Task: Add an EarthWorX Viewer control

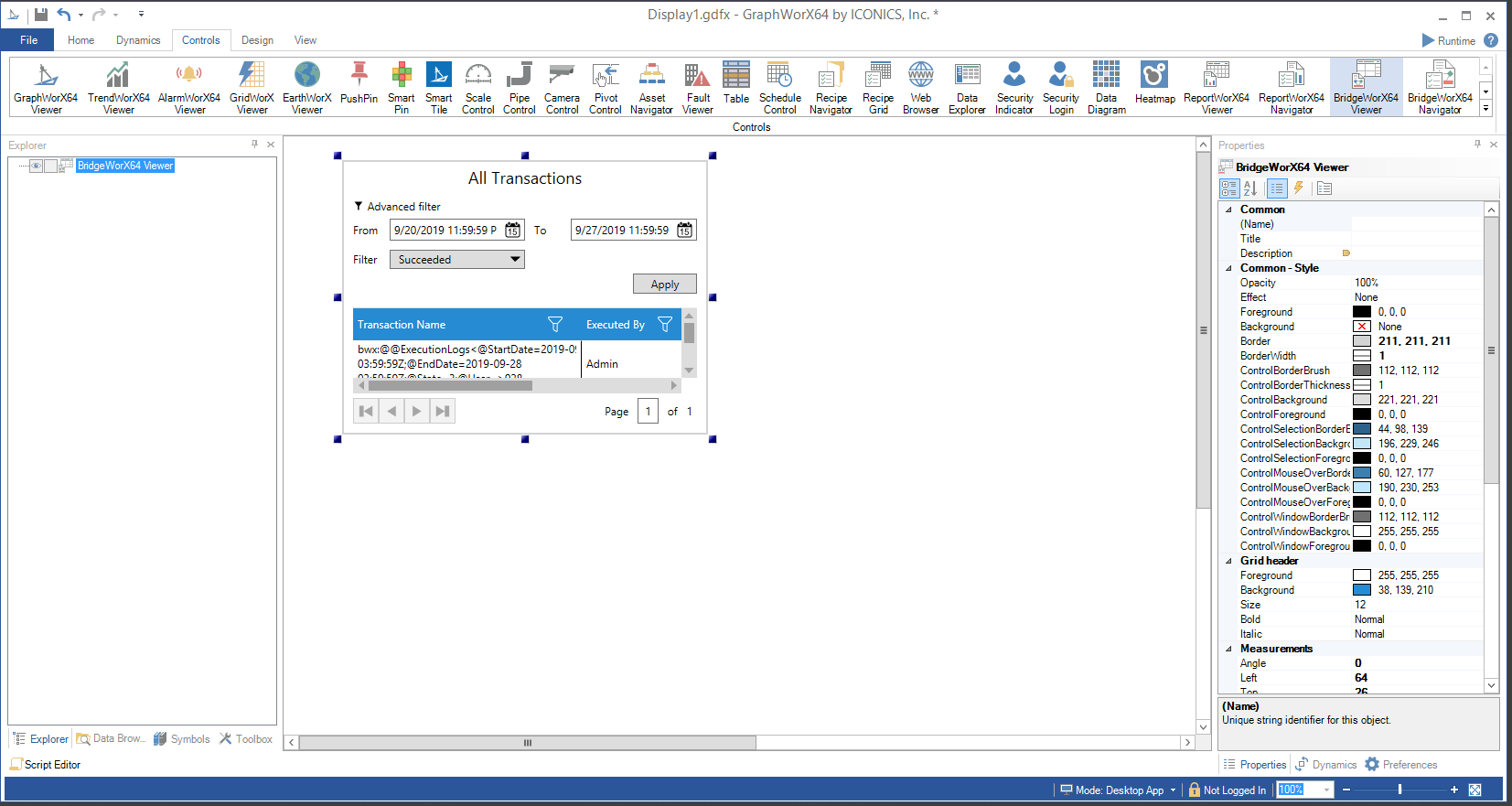Action: point(306,88)
